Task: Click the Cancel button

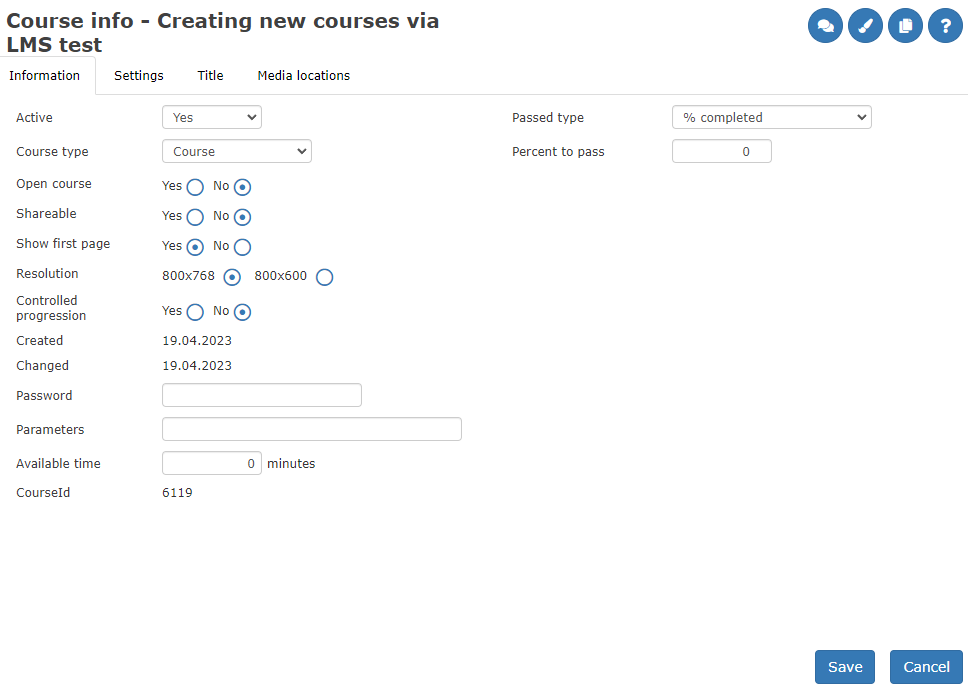Action: coord(925,667)
